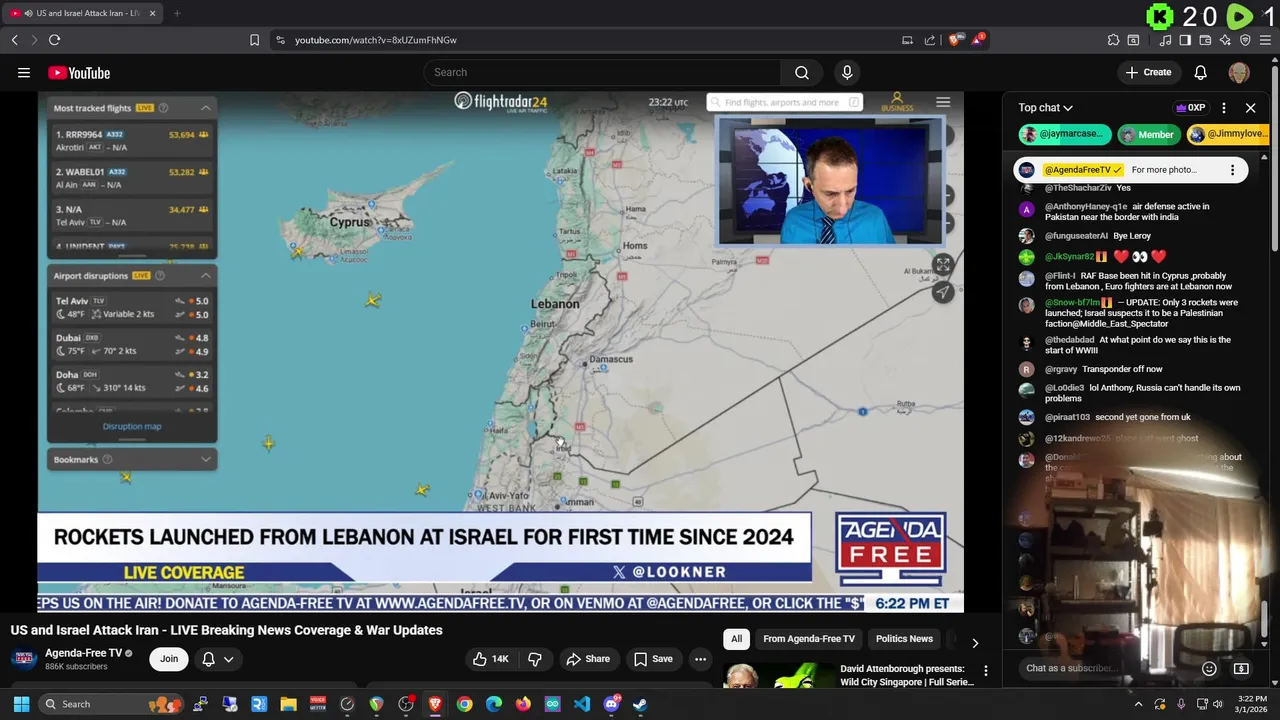Start voice search with the microphone

point(847,72)
